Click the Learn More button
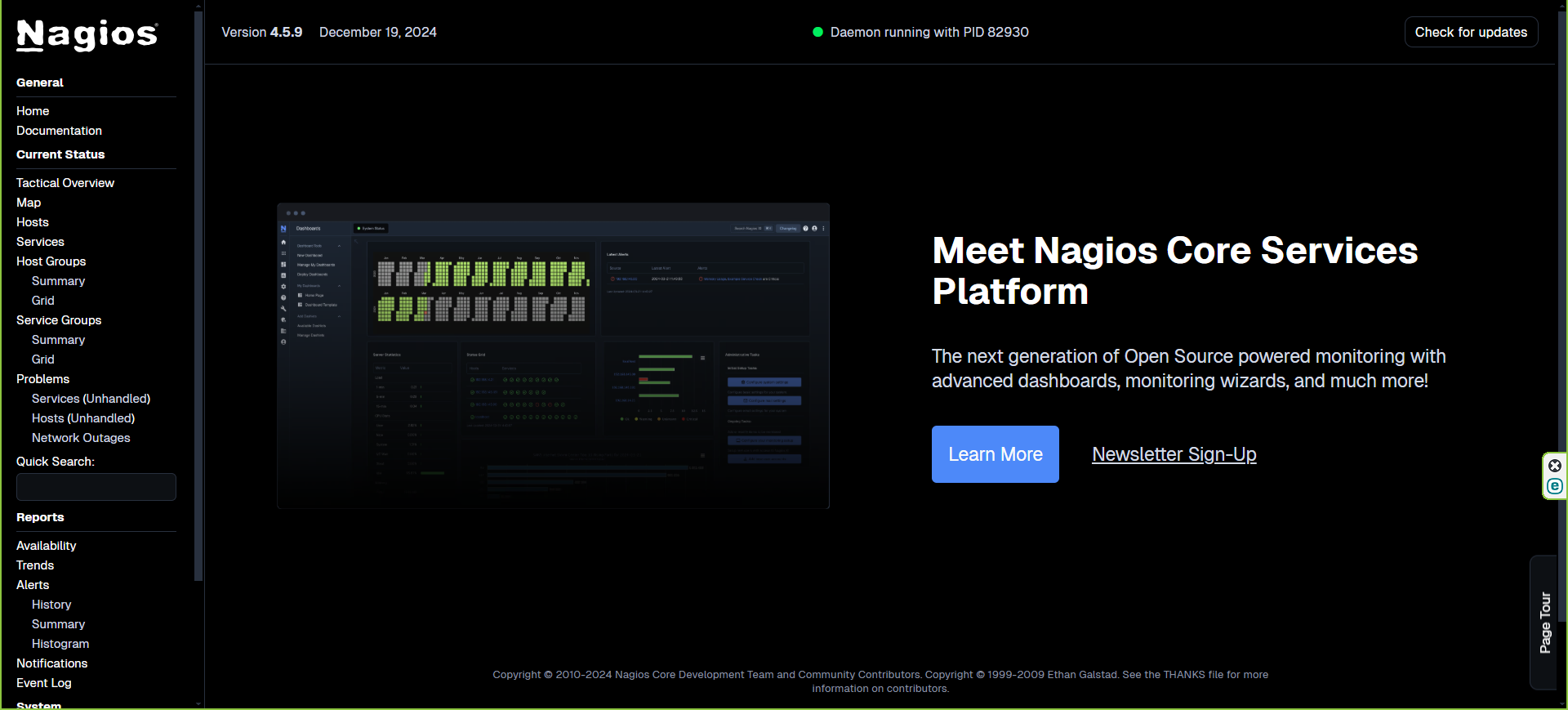 (995, 454)
